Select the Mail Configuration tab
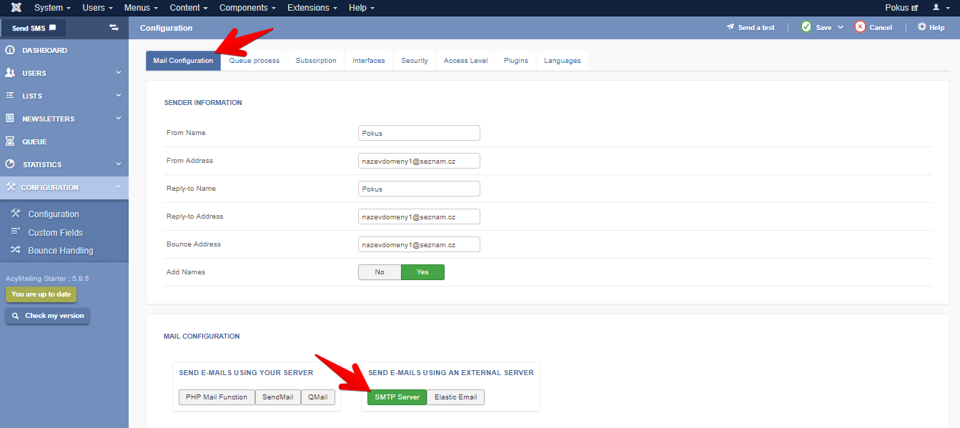The height and width of the screenshot is (428, 960). pyautogui.click(x=183, y=61)
